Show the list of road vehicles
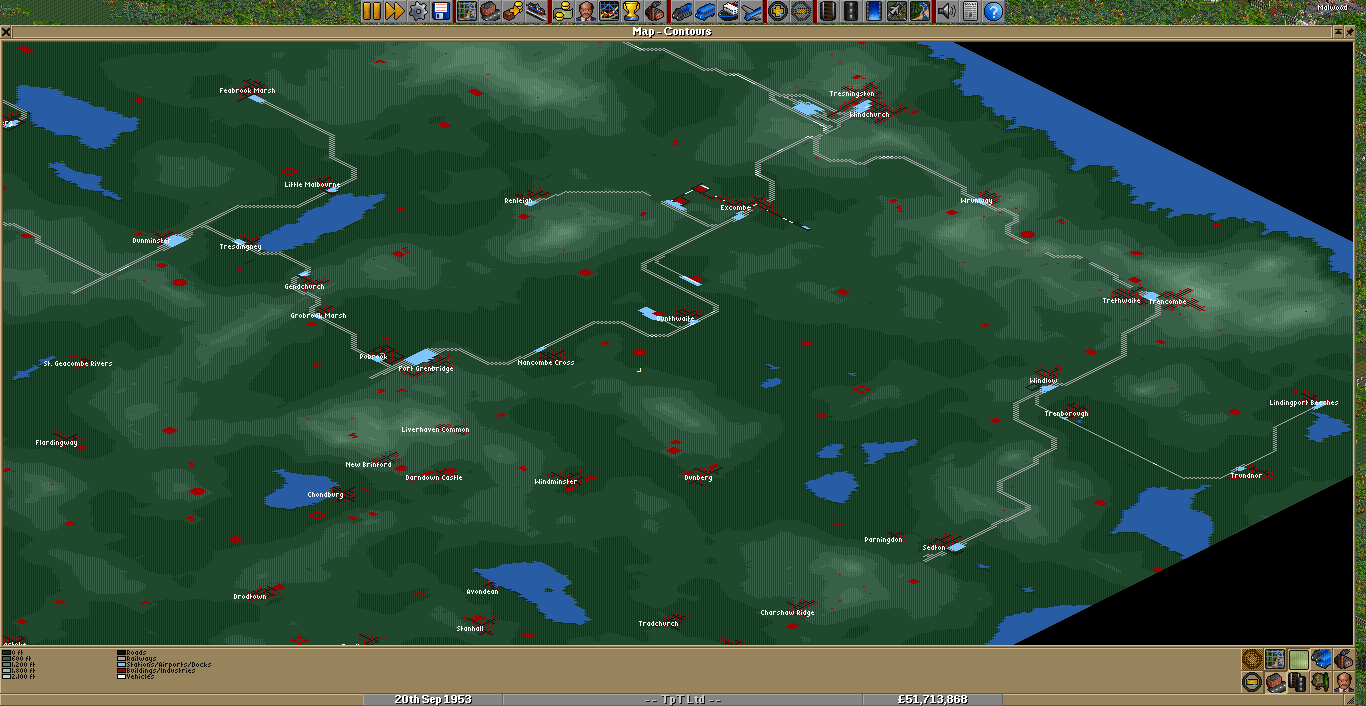The width and height of the screenshot is (1366, 706). [x=707, y=12]
